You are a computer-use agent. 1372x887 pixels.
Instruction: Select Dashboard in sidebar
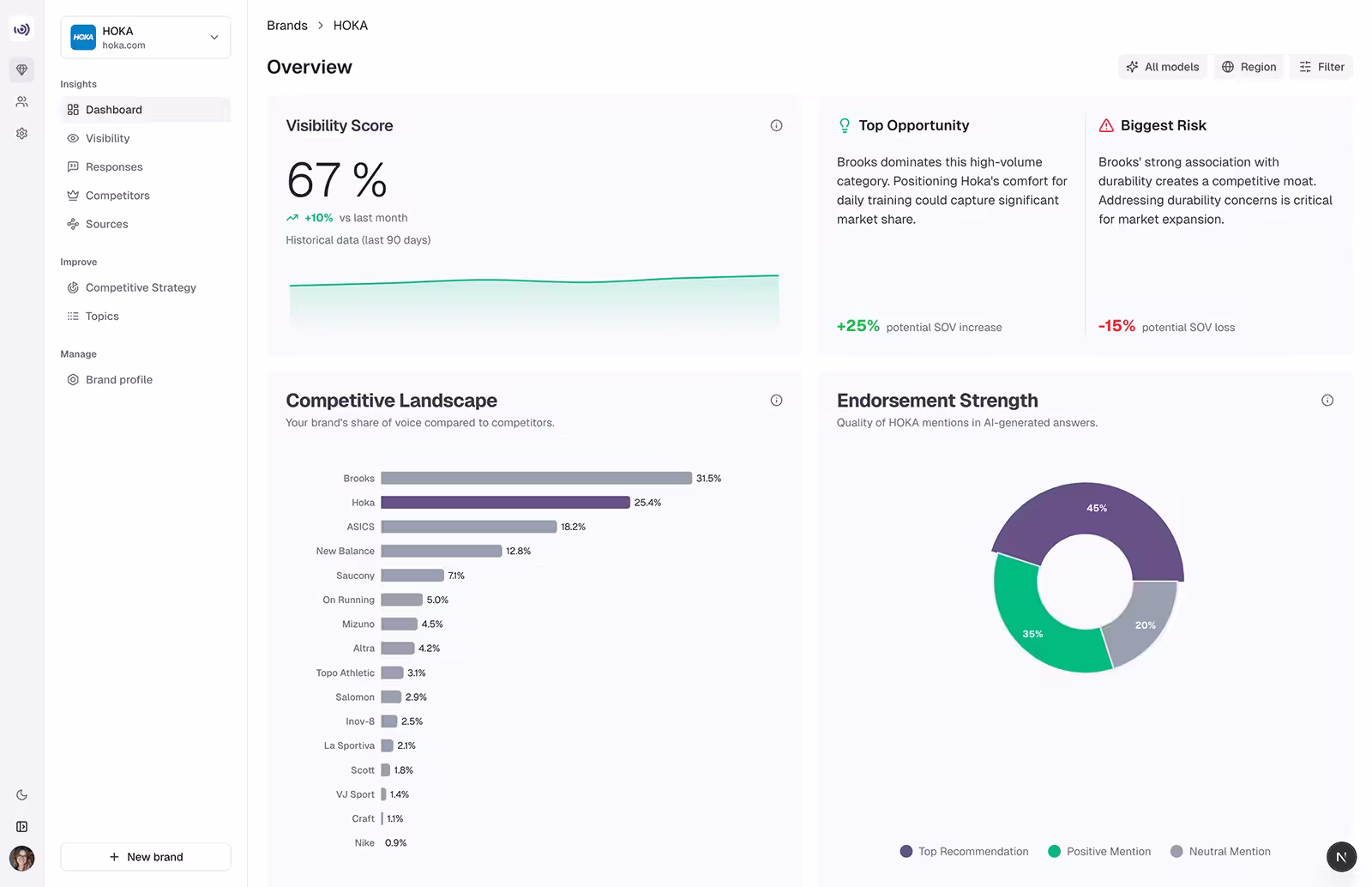pyautogui.click(x=146, y=110)
